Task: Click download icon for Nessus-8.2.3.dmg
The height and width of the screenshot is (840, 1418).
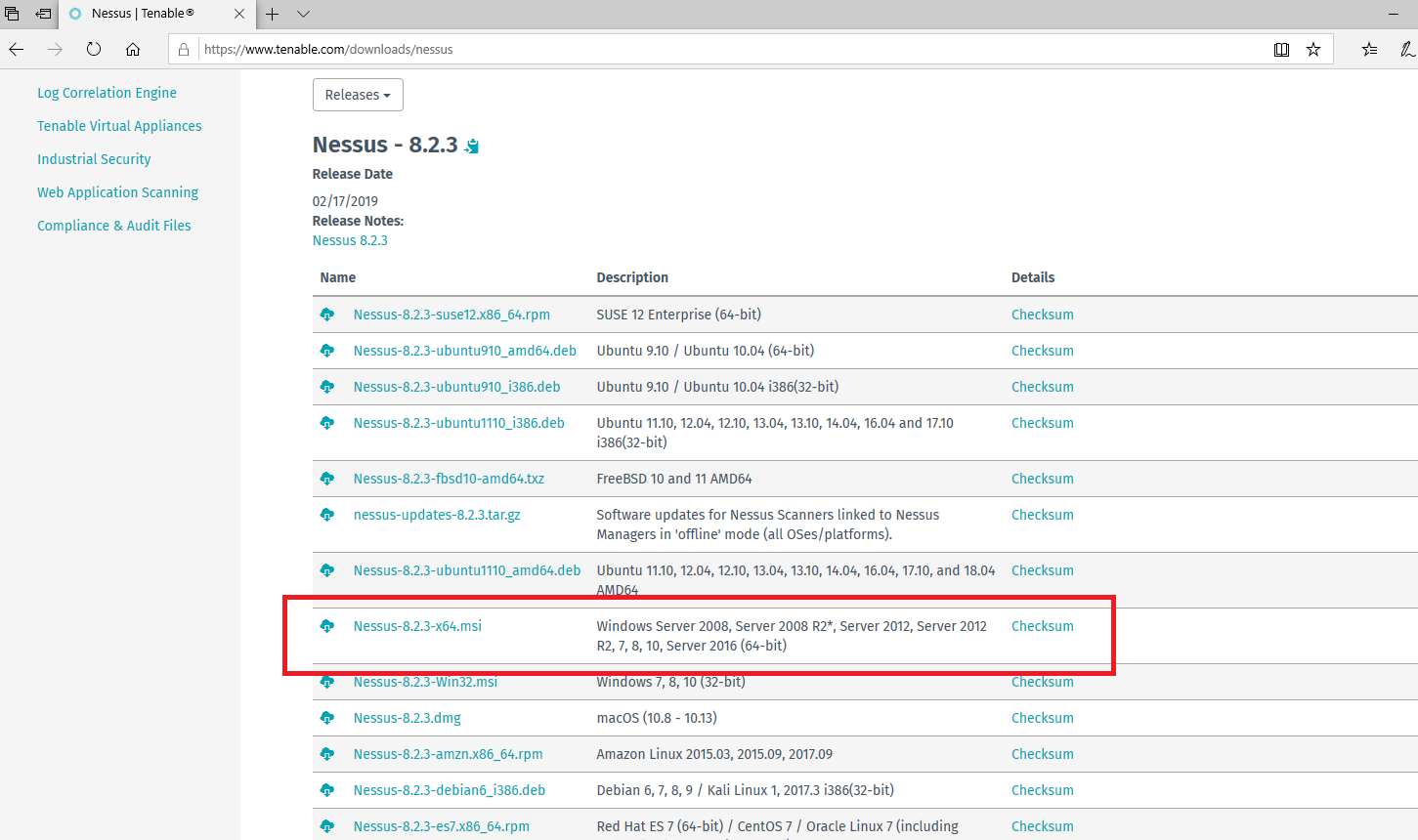Action: [327, 718]
